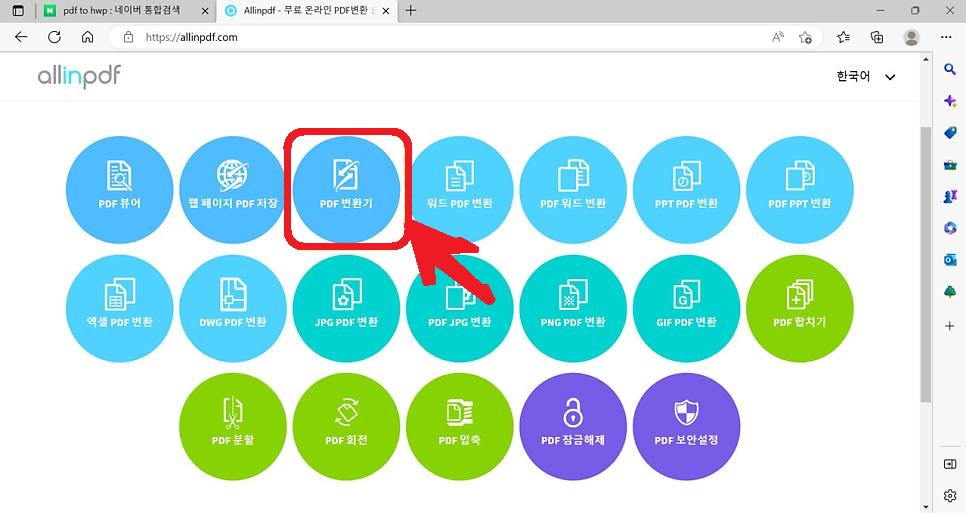
Task: Select the Allinpdf browser tab
Action: click(x=305, y=10)
